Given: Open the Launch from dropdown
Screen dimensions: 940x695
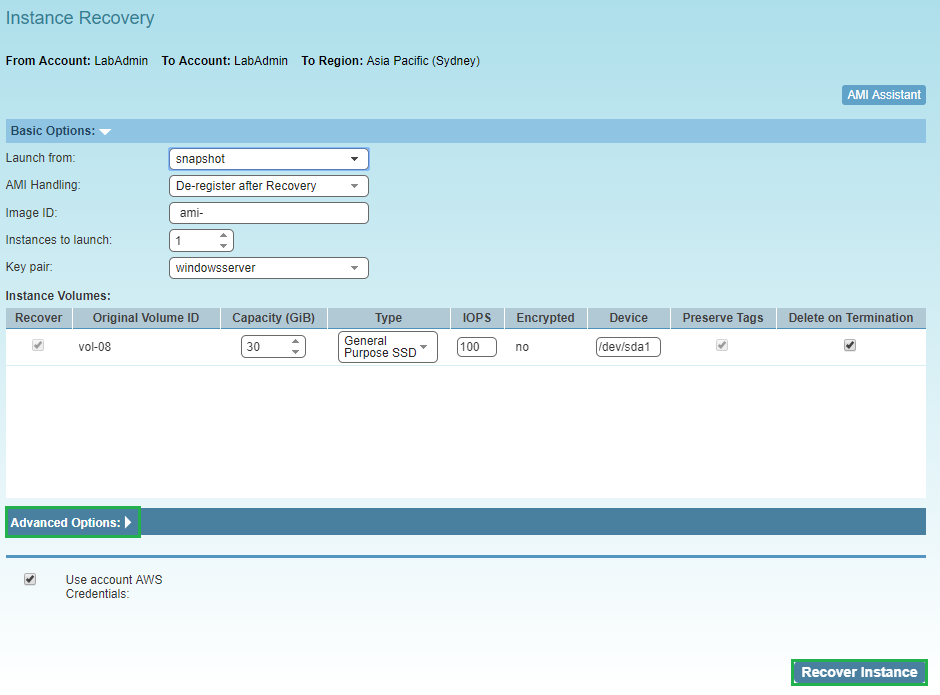Looking at the screenshot, I should point(269,159).
